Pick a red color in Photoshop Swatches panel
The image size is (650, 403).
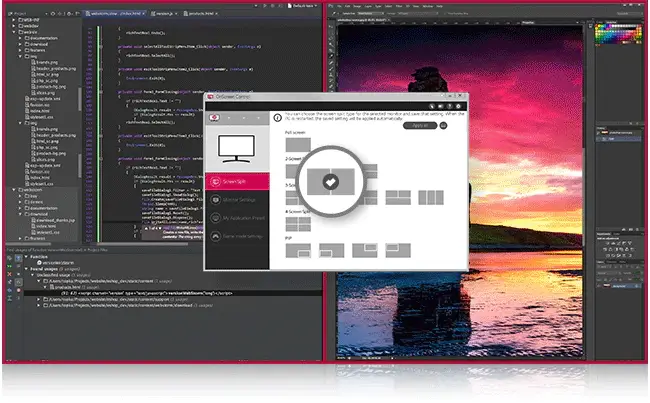[x=598, y=28]
